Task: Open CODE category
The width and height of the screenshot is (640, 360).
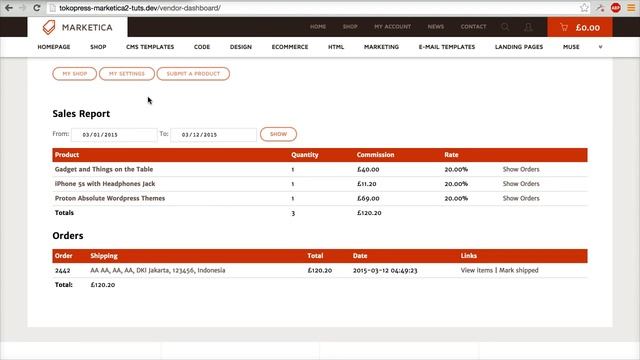Action: pos(202,47)
